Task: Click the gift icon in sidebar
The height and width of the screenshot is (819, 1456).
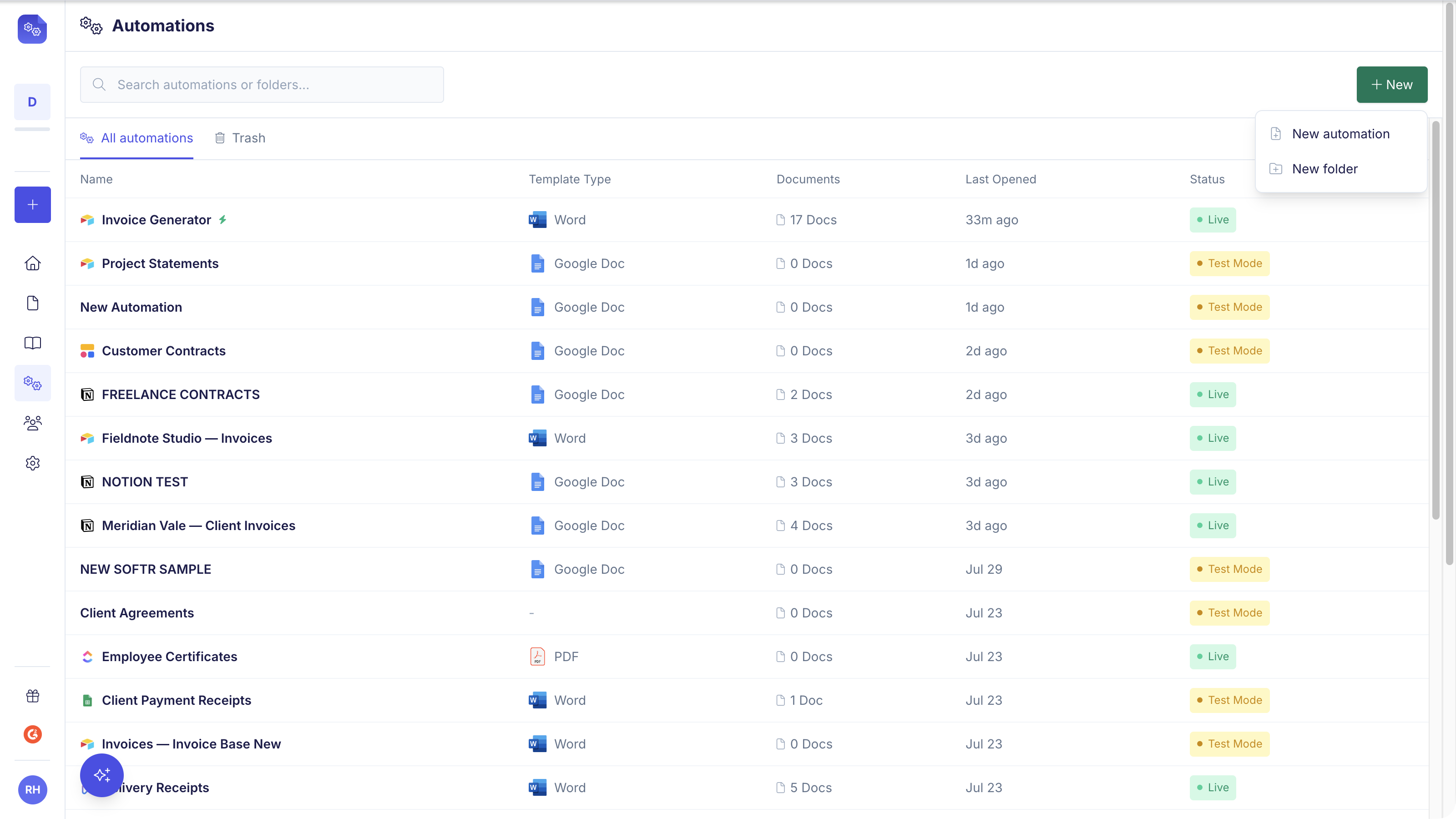Action: click(32, 696)
